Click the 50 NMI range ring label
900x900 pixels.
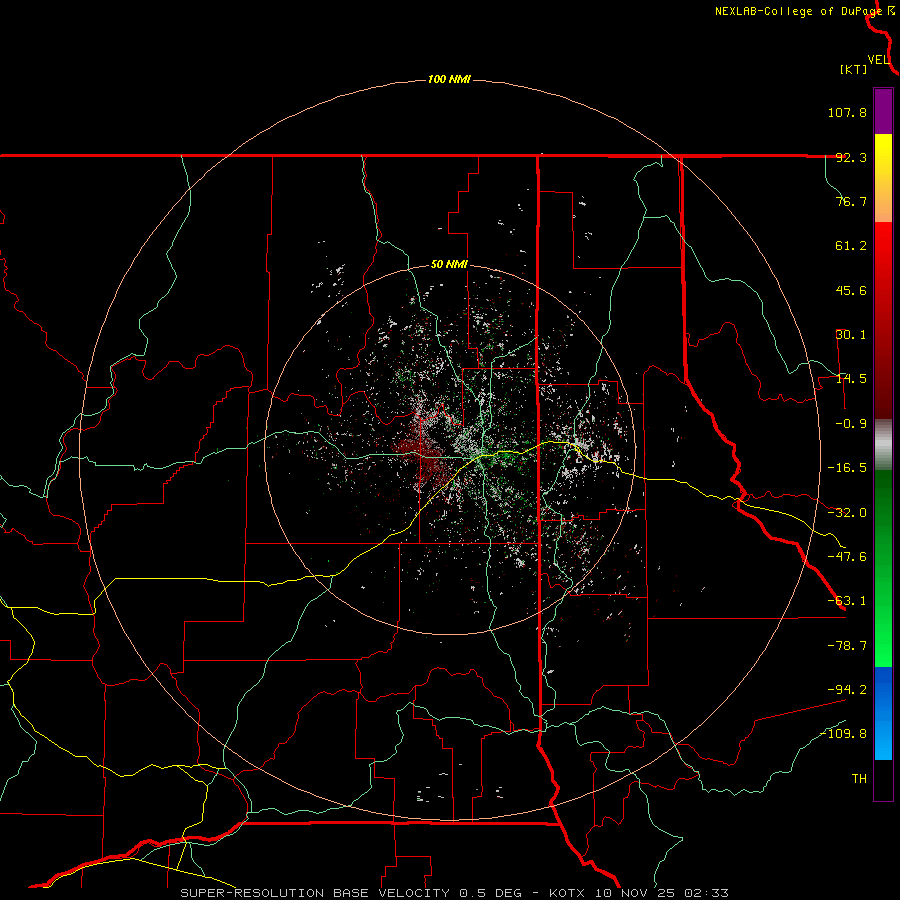pos(449,265)
